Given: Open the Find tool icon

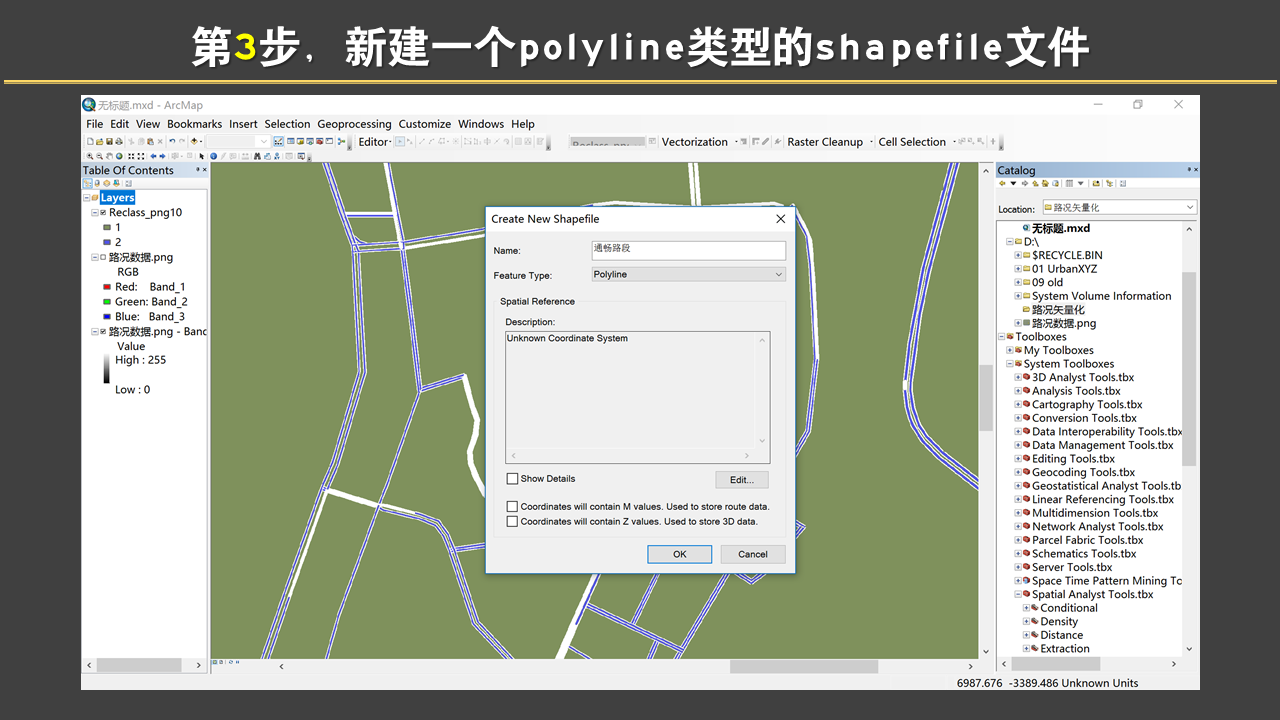Looking at the screenshot, I should [x=258, y=156].
